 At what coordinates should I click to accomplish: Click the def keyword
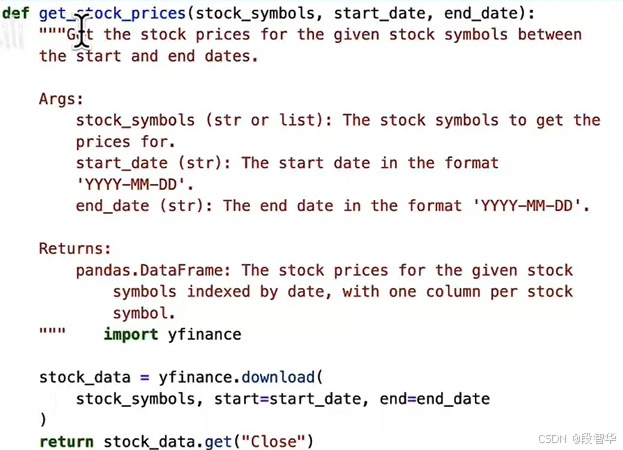[x=15, y=13]
